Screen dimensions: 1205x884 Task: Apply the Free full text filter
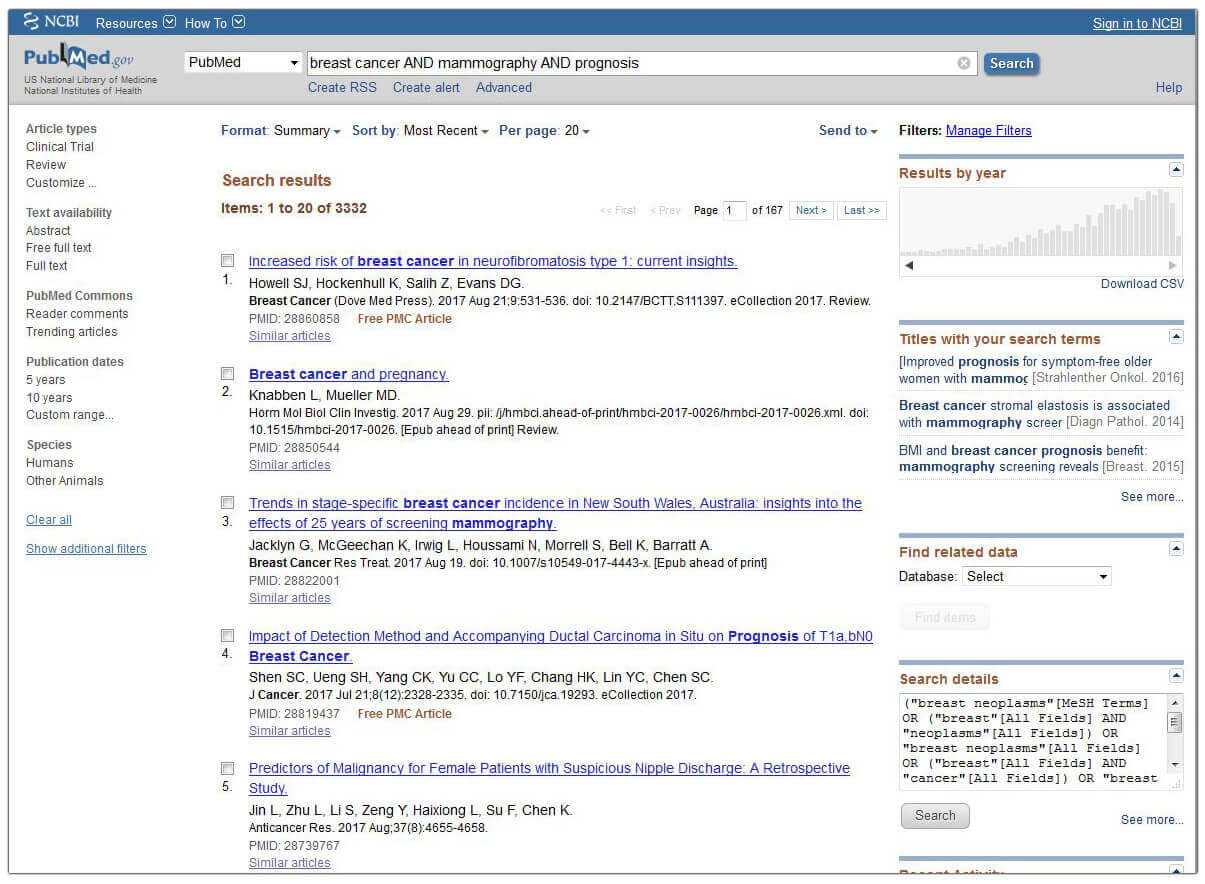pyautogui.click(x=59, y=248)
